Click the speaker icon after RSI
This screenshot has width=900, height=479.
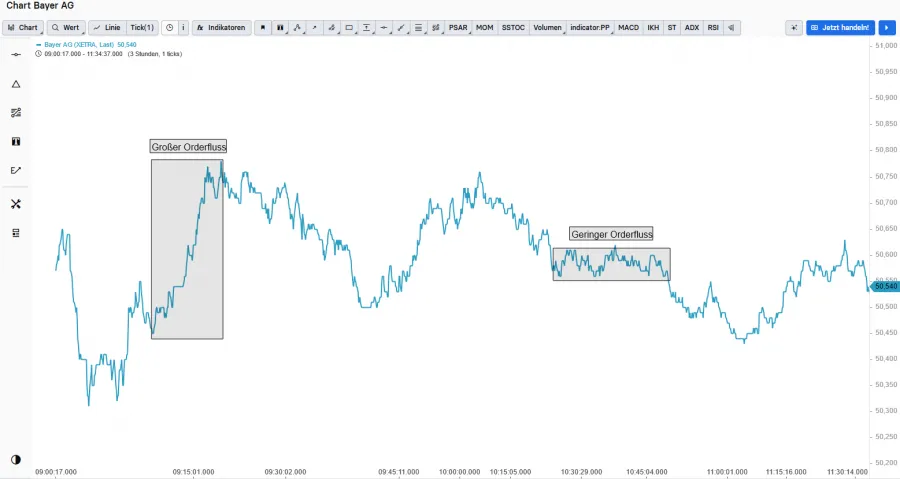(x=733, y=28)
